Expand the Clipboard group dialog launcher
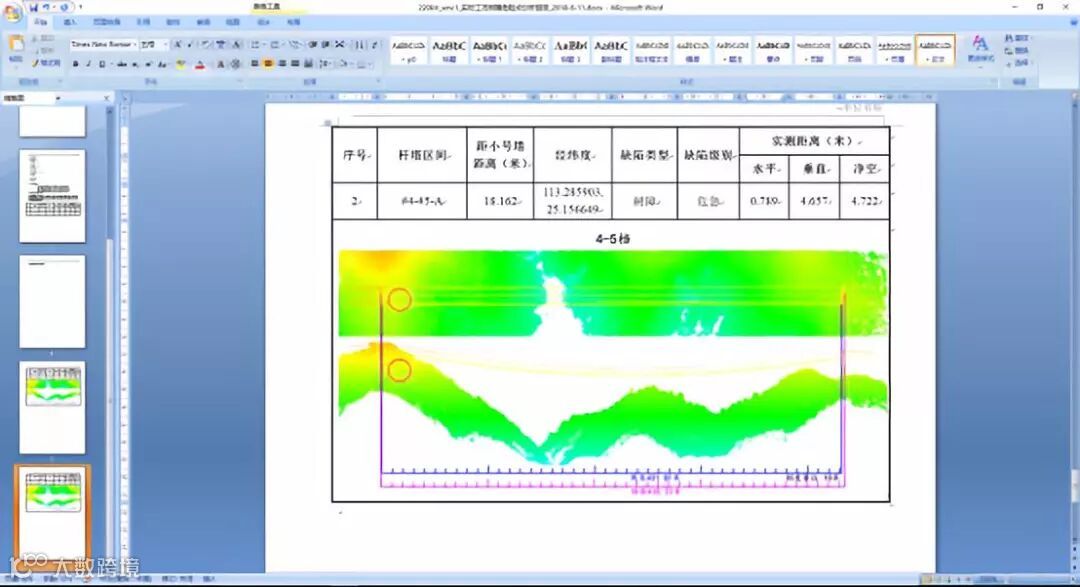 [60, 81]
